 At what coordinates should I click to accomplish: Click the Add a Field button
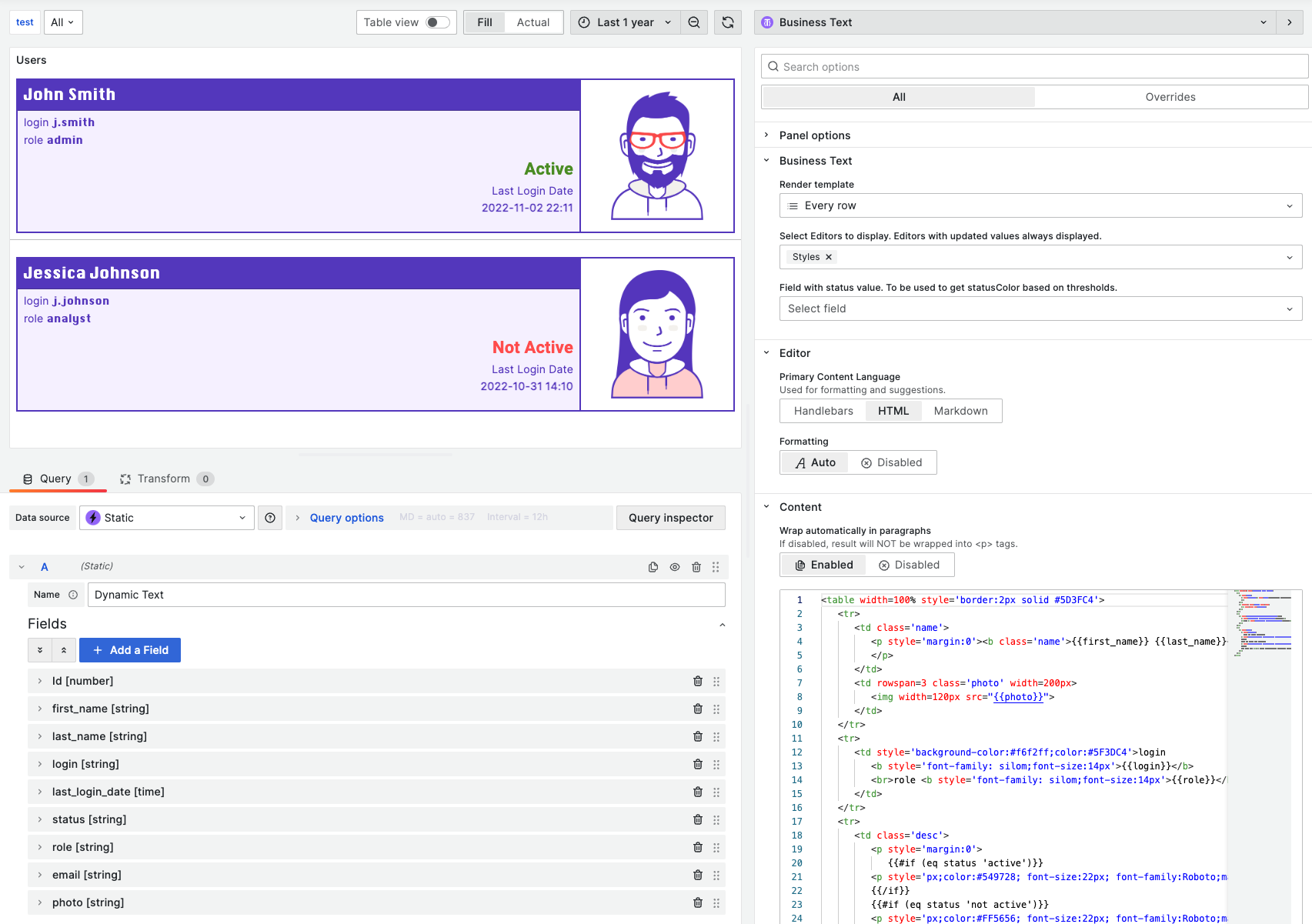(130, 650)
